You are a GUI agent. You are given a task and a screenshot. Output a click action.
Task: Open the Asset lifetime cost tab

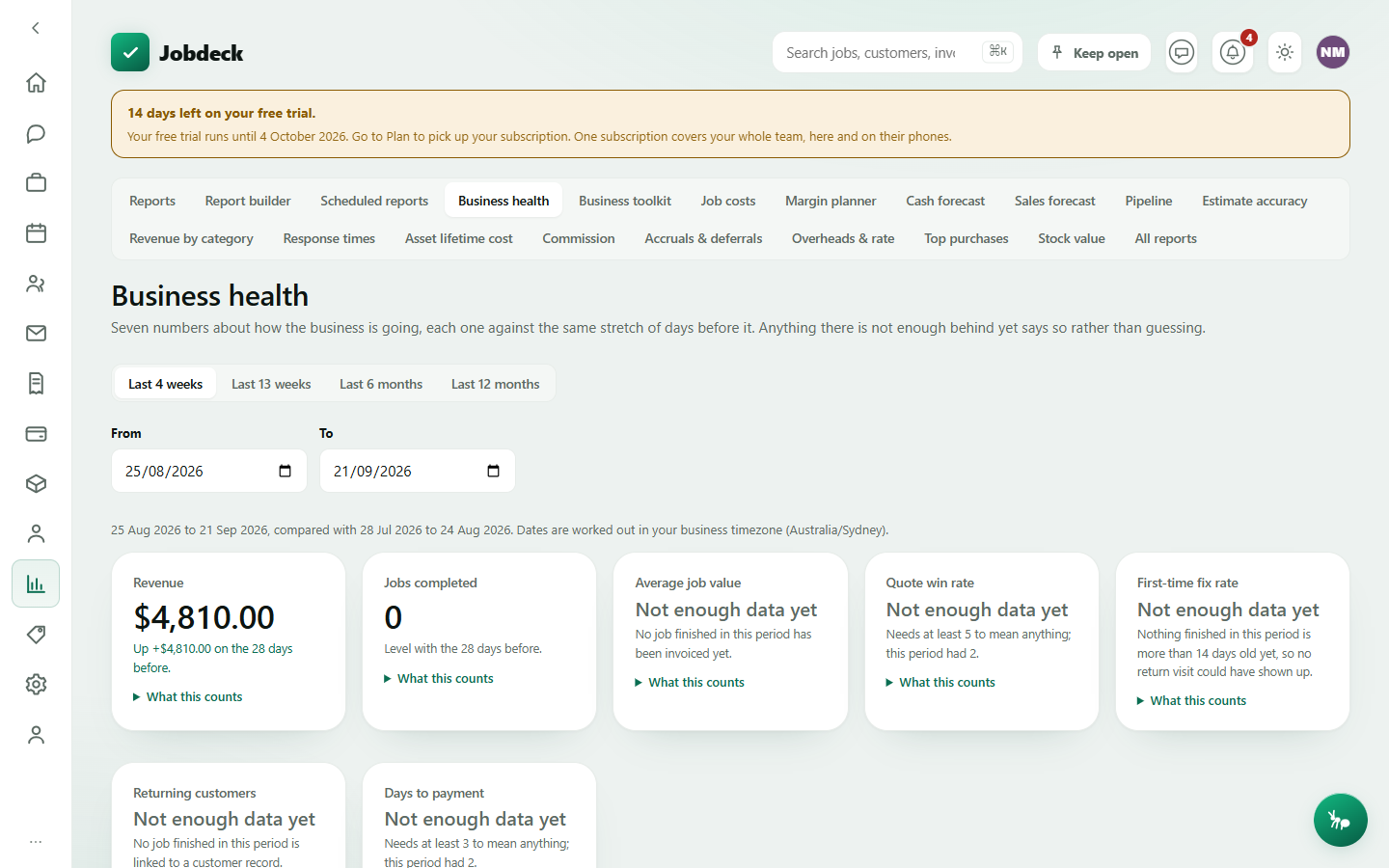click(x=459, y=238)
